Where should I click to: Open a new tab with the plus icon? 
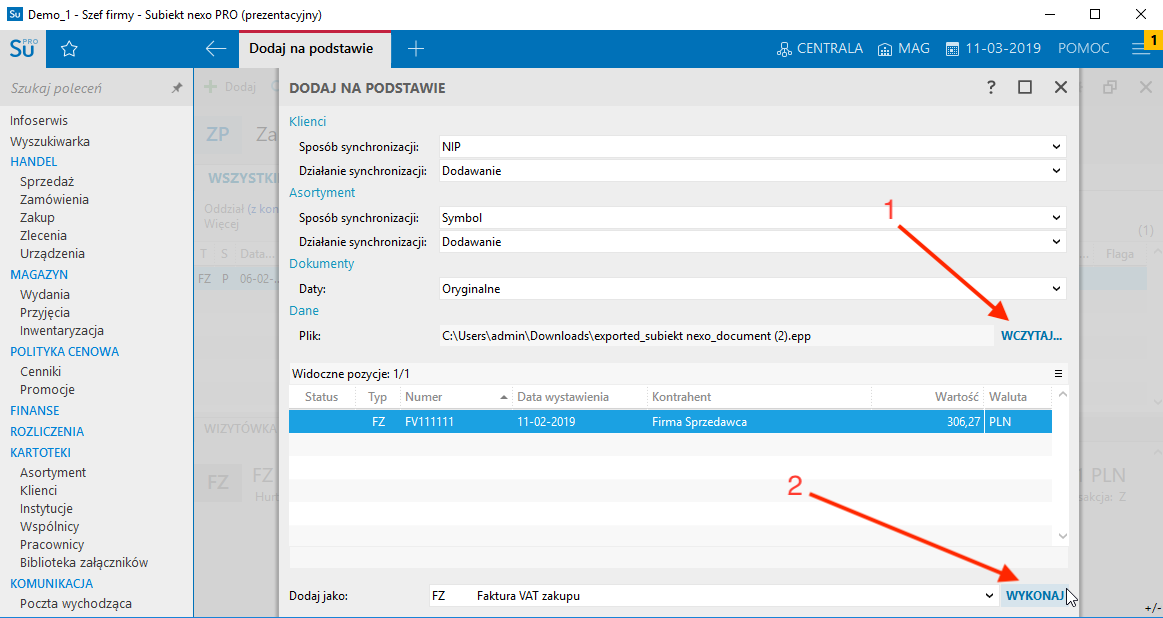tap(415, 48)
